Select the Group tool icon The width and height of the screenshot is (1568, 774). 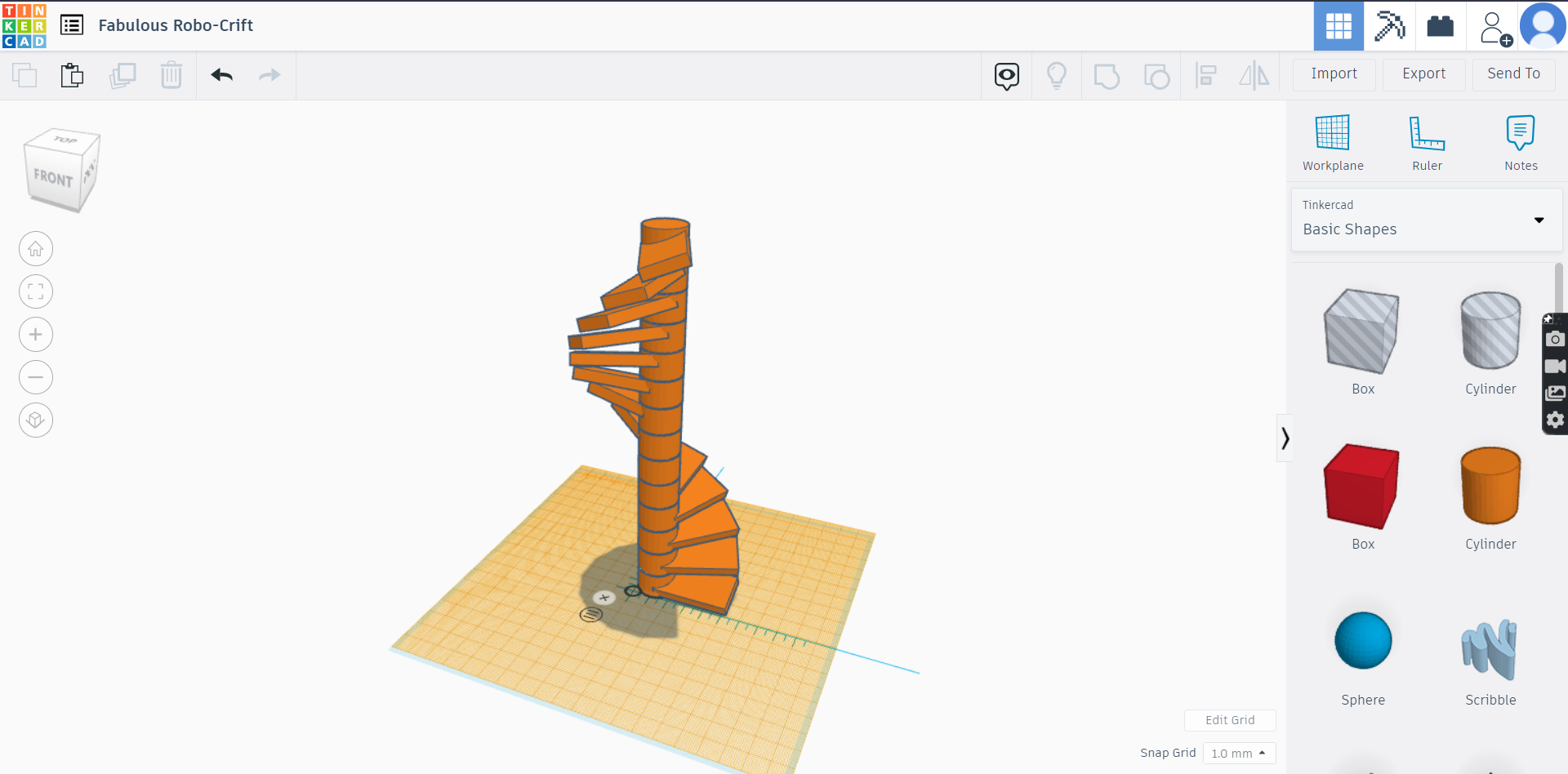1107,75
